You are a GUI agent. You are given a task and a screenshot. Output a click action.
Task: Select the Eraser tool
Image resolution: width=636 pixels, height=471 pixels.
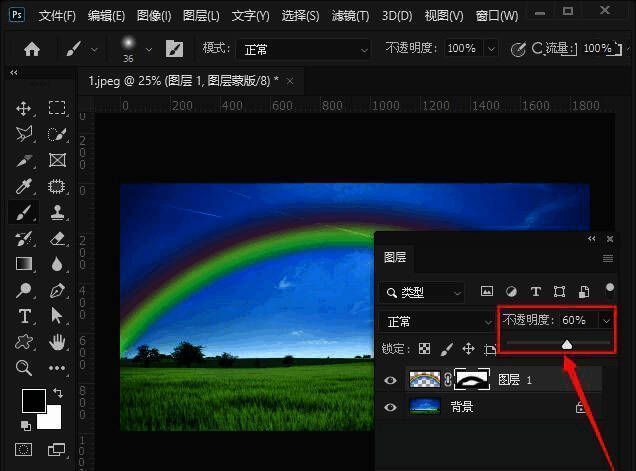[x=57, y=239]
